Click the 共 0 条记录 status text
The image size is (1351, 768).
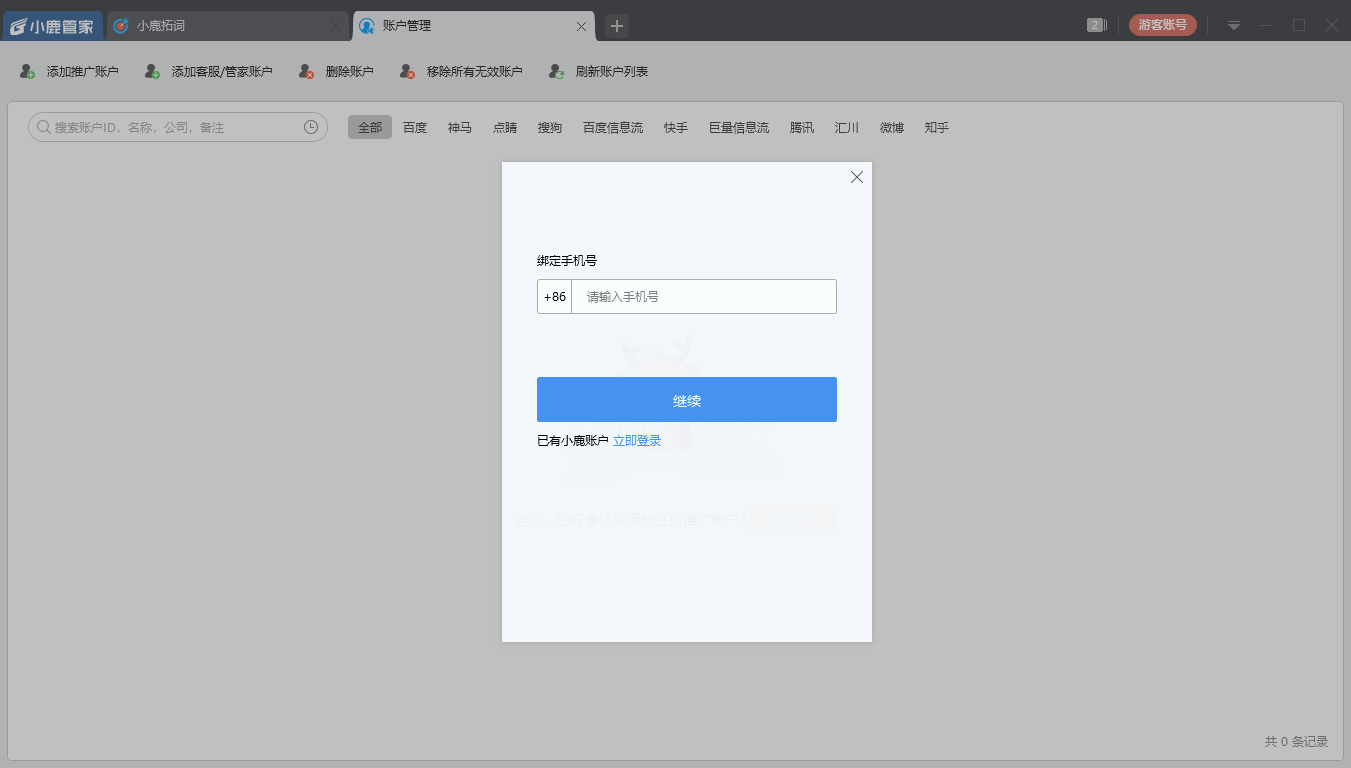[x=1296, y=742]
